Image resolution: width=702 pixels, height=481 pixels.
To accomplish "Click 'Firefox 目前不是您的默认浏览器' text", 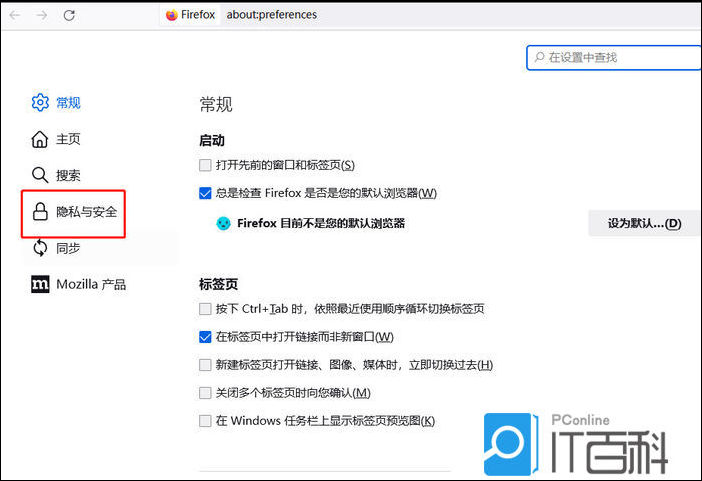I will [321, 223].
